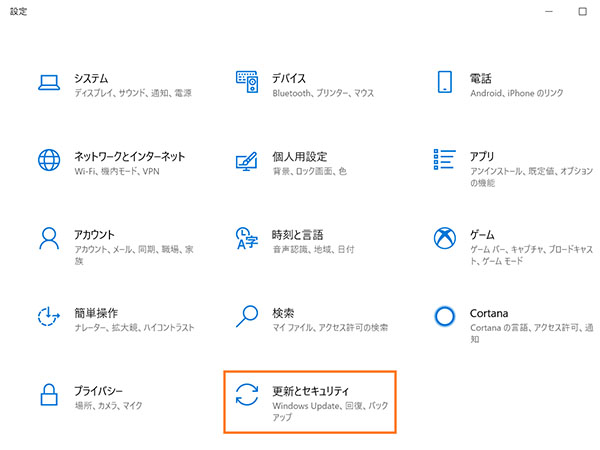Image resolution: width=600 pixels, height=450 pixels.
Task: Click the 時刻と言語 clock icon
Action: coord(247,238)
